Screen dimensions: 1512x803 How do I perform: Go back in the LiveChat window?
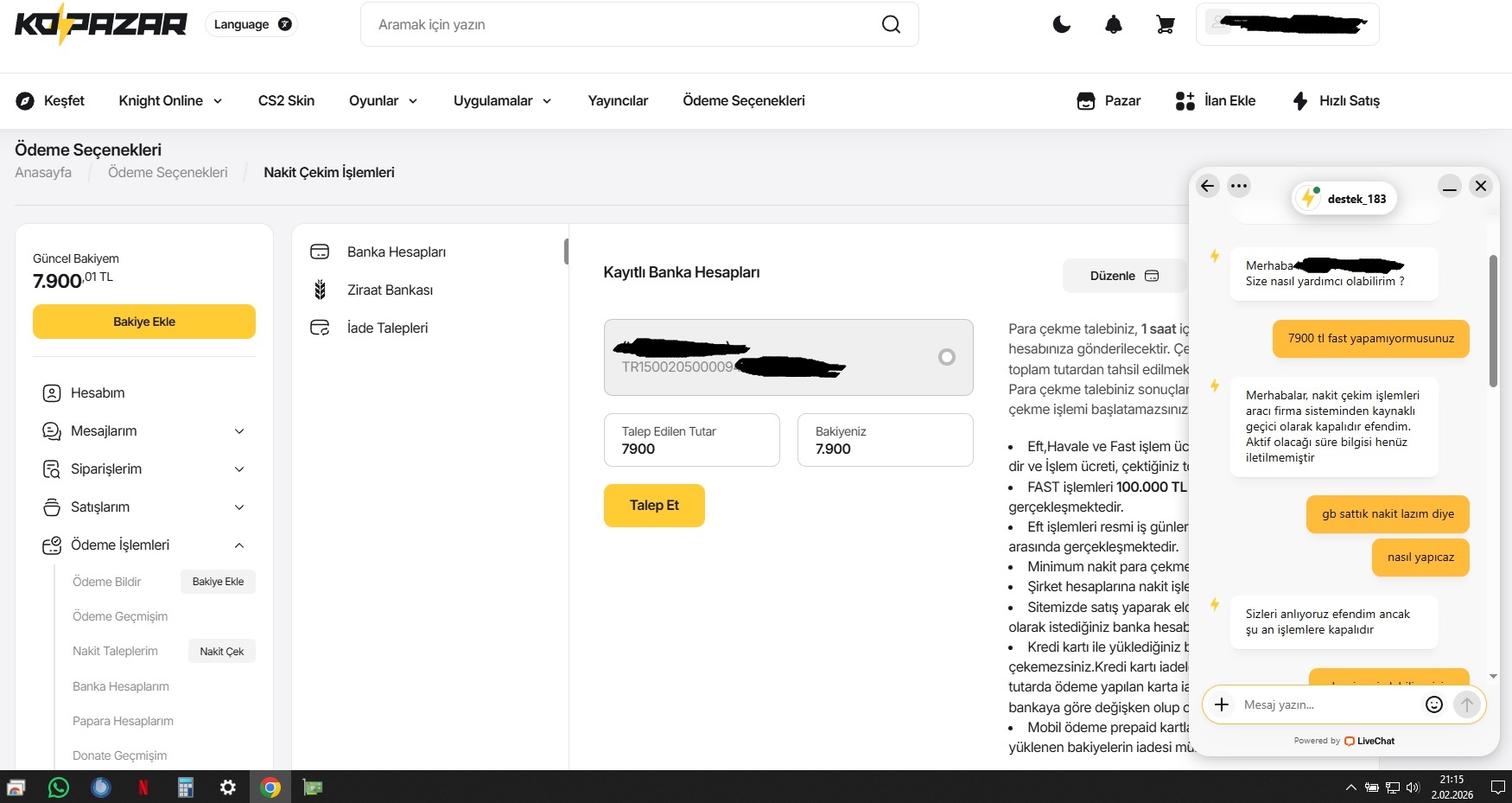(1208, 186)
